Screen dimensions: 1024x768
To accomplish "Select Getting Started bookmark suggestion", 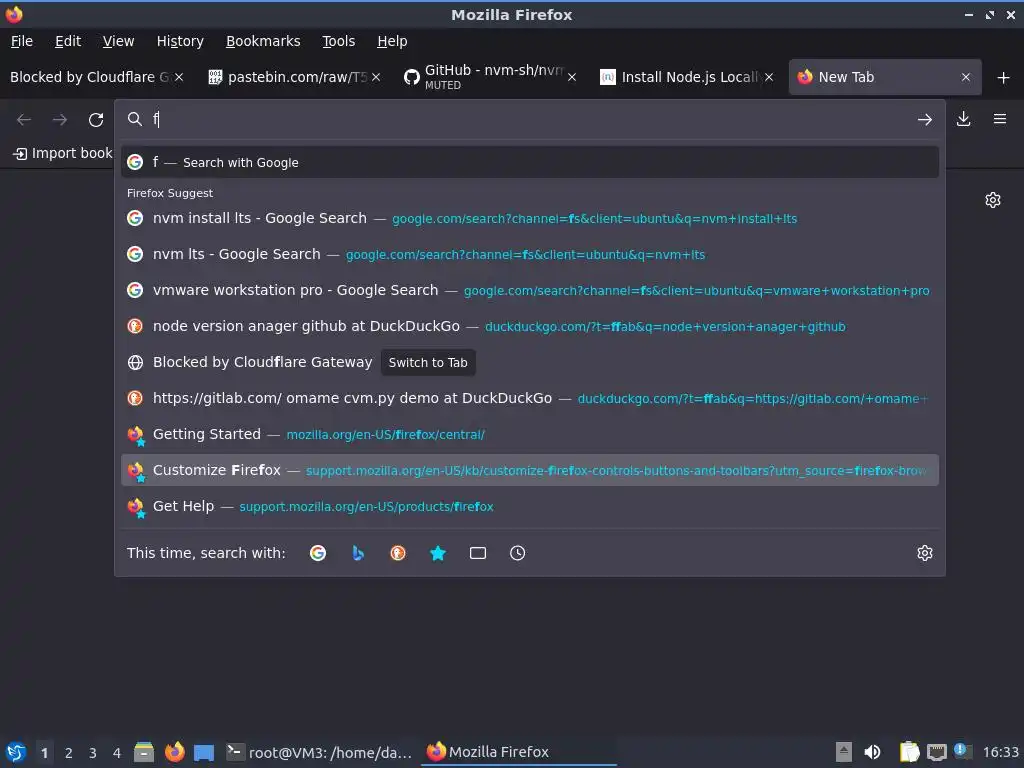I will [x=530, y=434].
